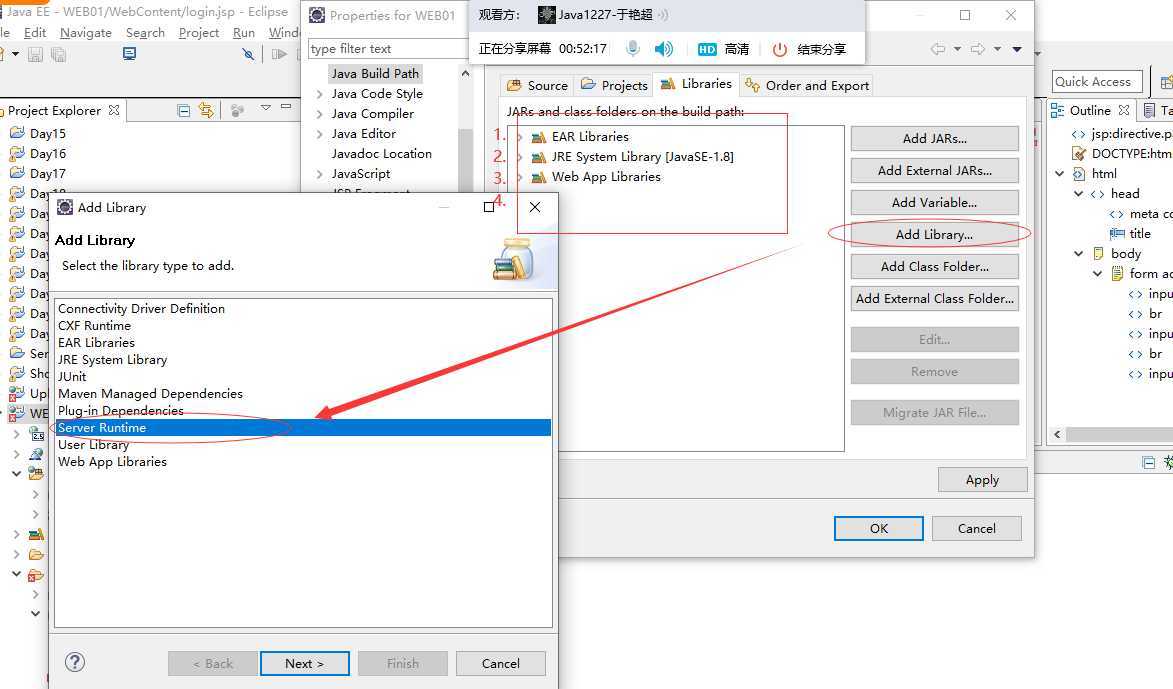Collapse all in Project Explorer toolbar

(x=183, y=111)
